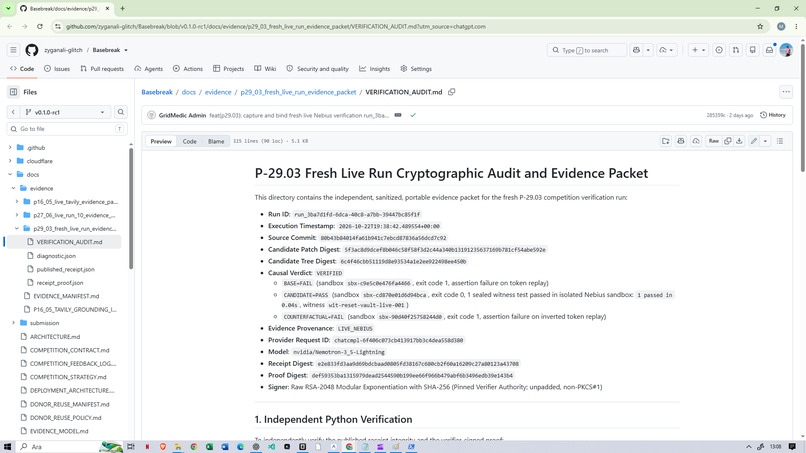
Task: View commit status green checkmark
Action: (413, 115)
